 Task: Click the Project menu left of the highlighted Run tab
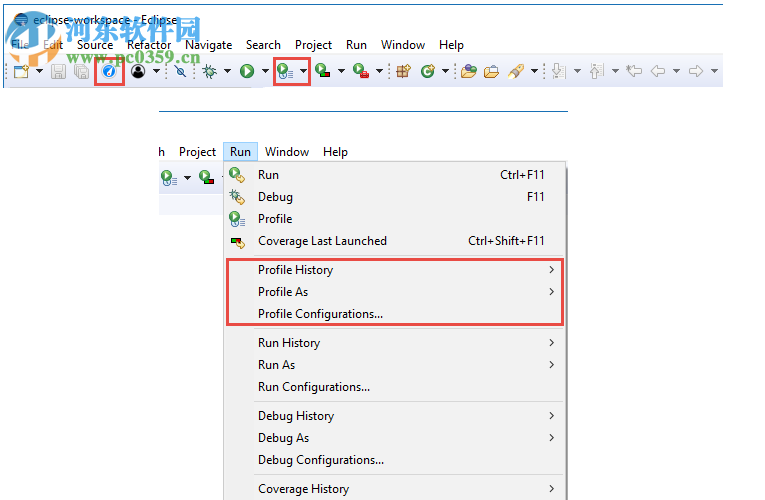[x=197, y=152]
